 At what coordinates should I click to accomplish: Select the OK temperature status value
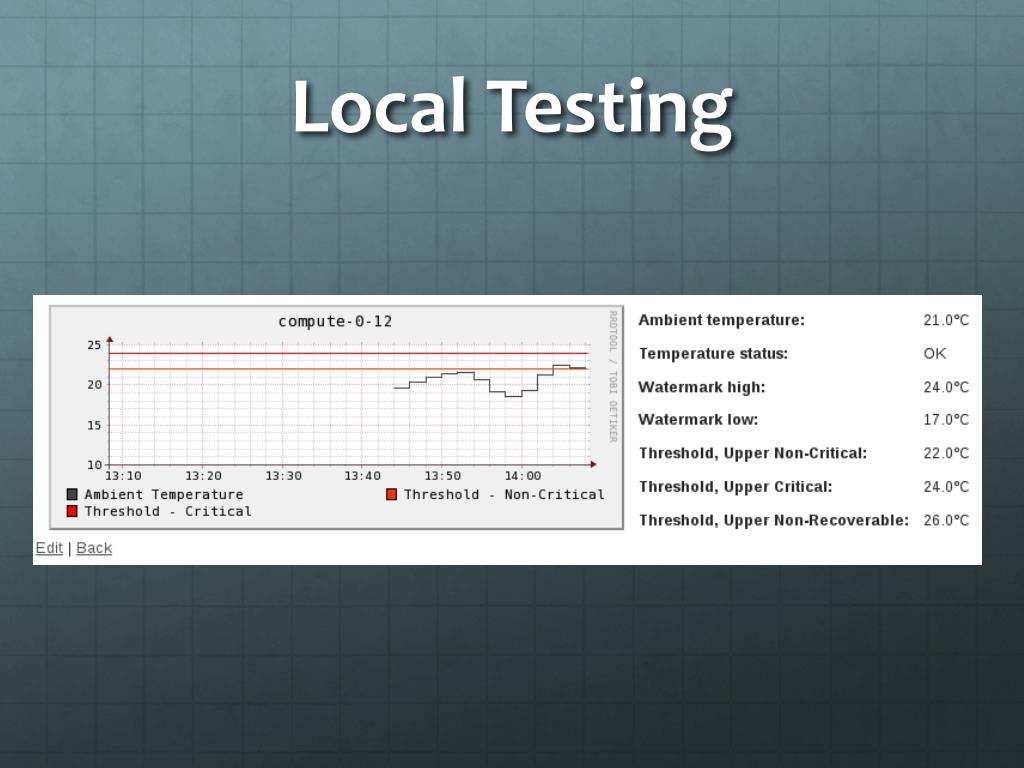(x=935, y=353)
